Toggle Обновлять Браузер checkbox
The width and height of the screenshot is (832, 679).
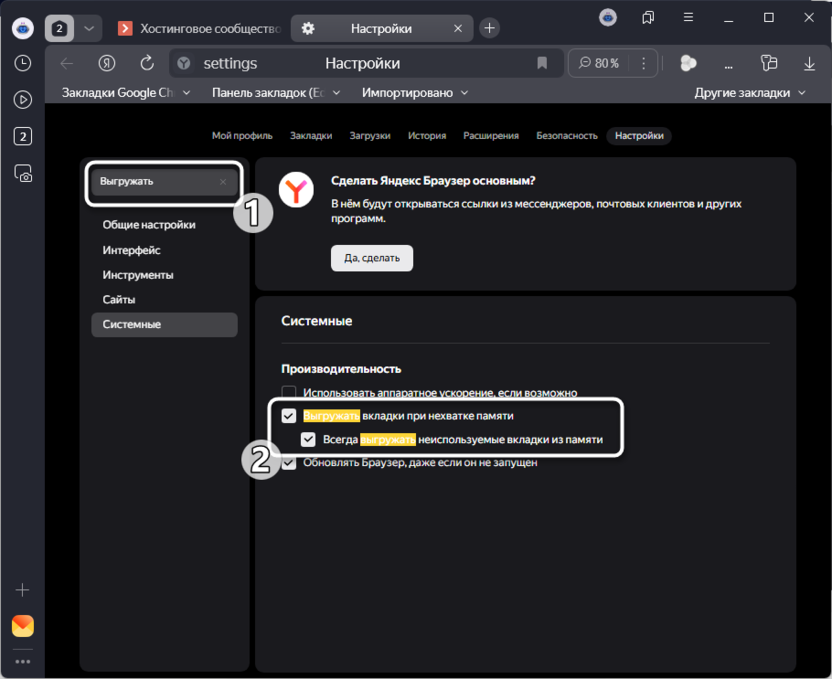coord(289,463)
